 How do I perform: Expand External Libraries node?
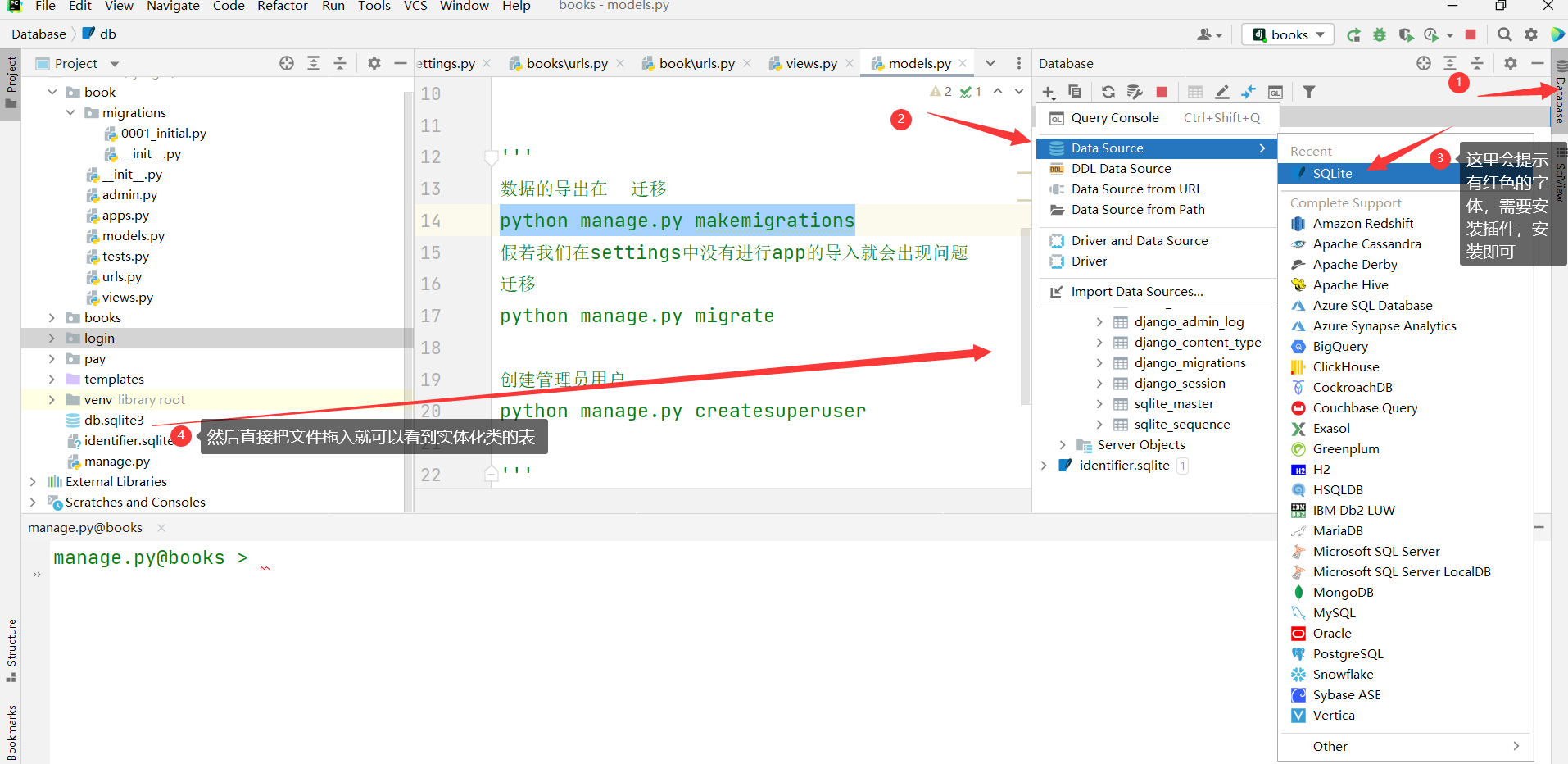(33, 482)
